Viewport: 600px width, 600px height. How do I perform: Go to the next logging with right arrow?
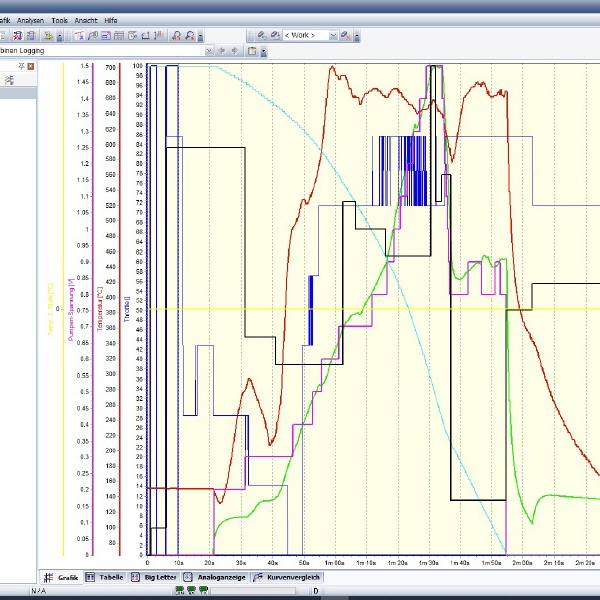pyautogui.click(x=235, y=51)
